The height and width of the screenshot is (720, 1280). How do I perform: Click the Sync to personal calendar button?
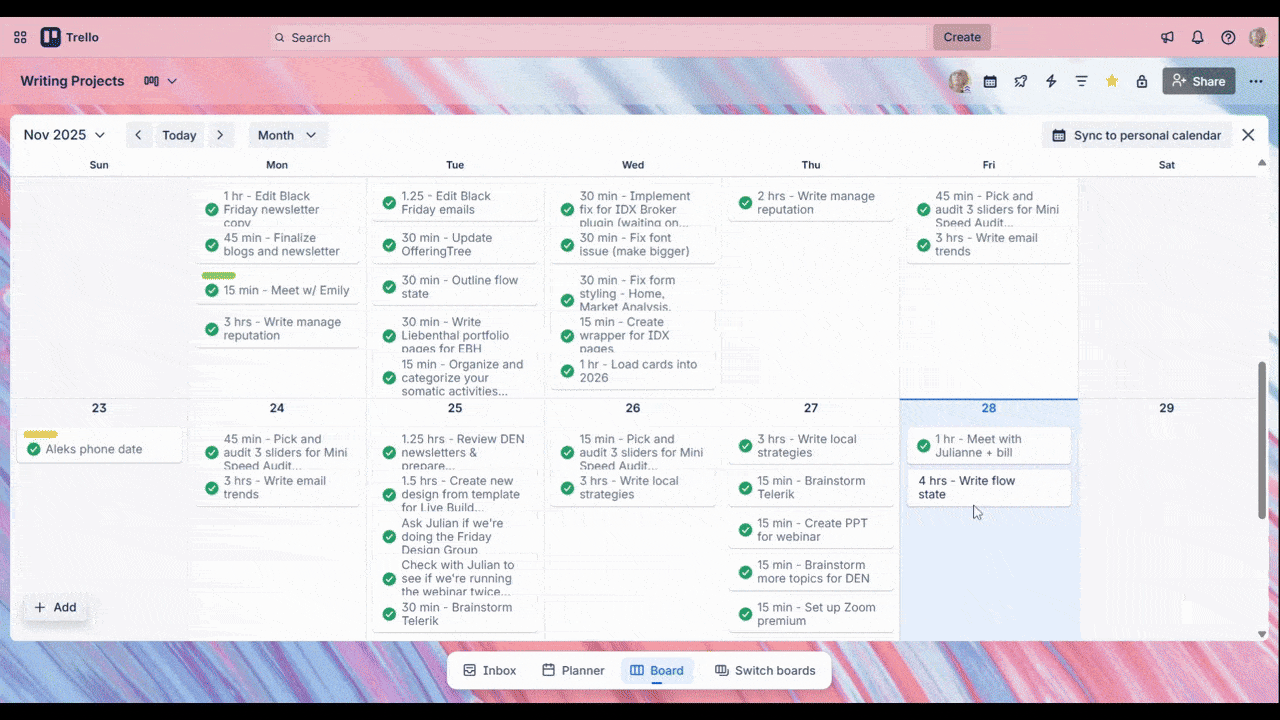click(x=1137, y=135)
